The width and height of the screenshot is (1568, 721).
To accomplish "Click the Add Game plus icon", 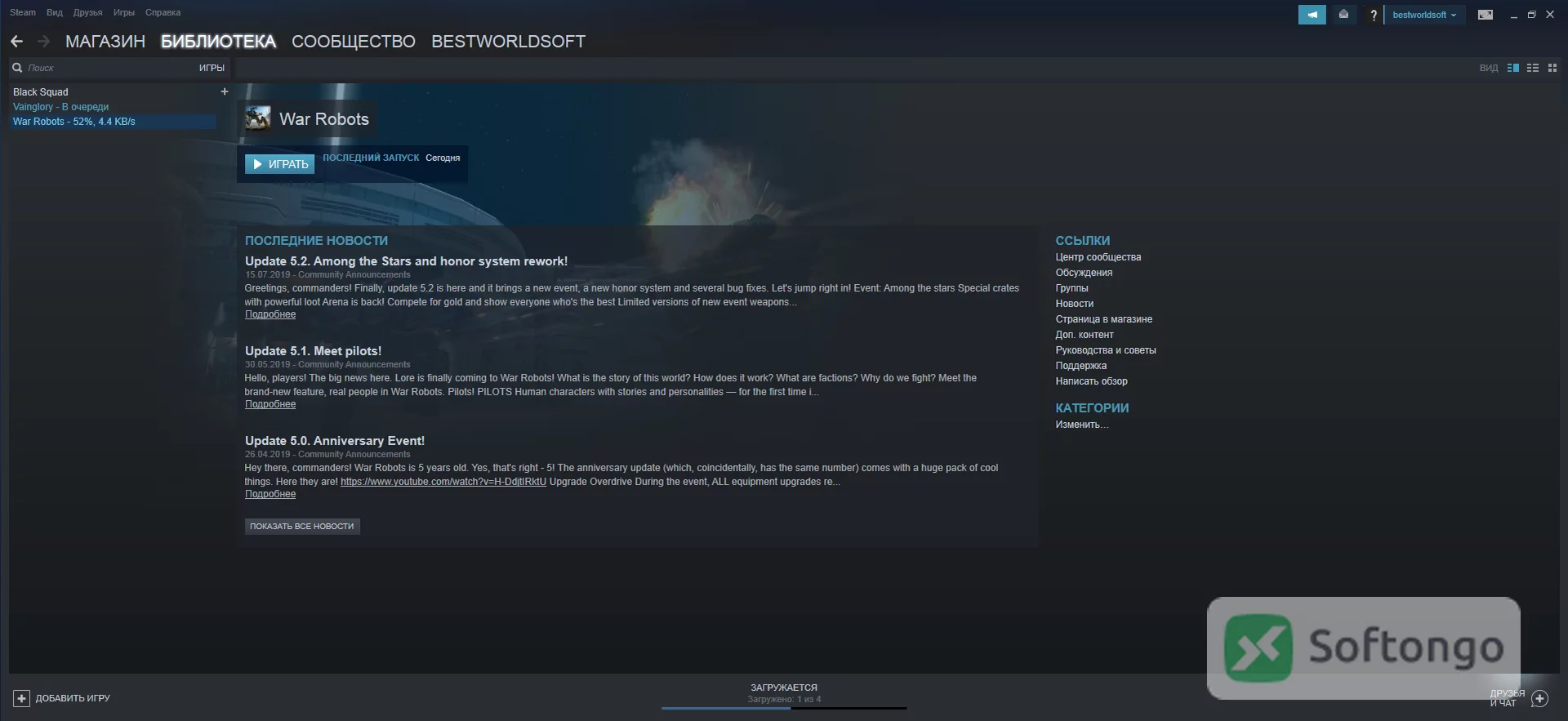I will tap(22, 698).
